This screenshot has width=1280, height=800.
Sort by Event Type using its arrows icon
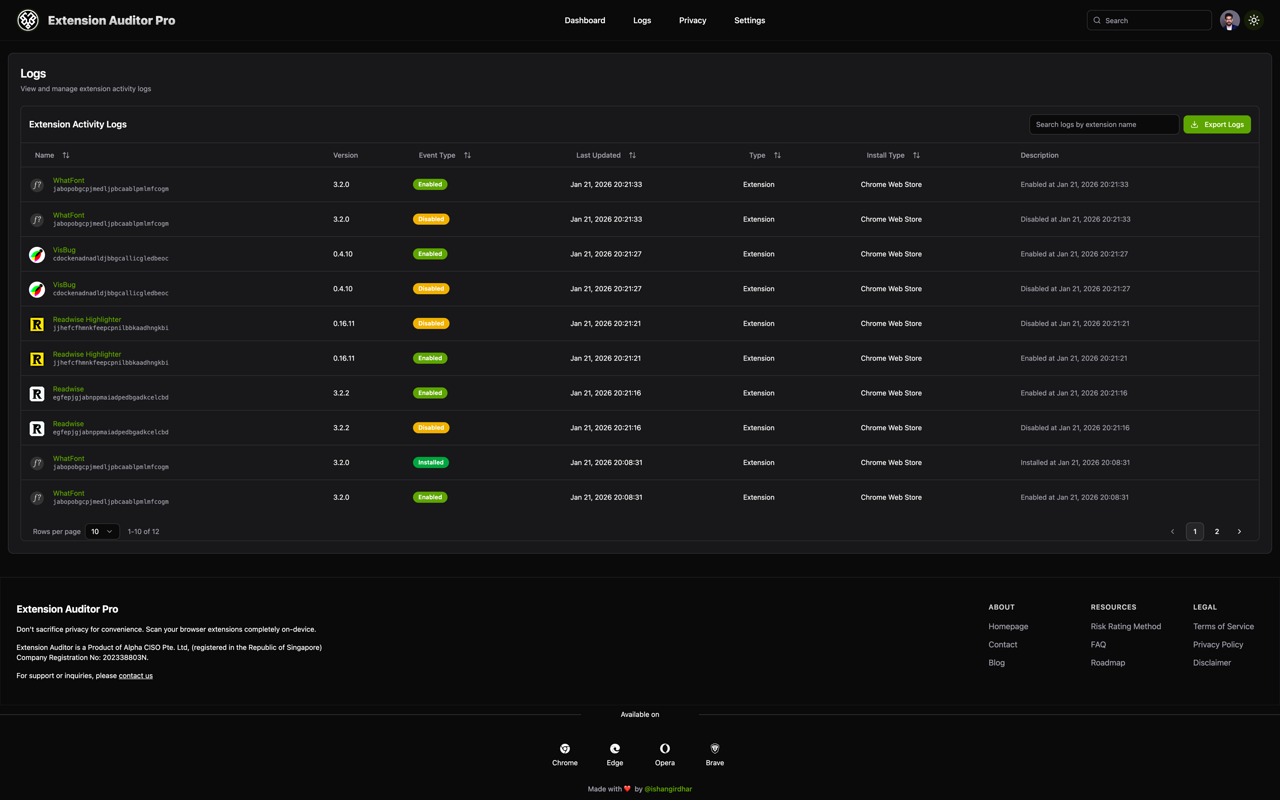pos(467,155)
